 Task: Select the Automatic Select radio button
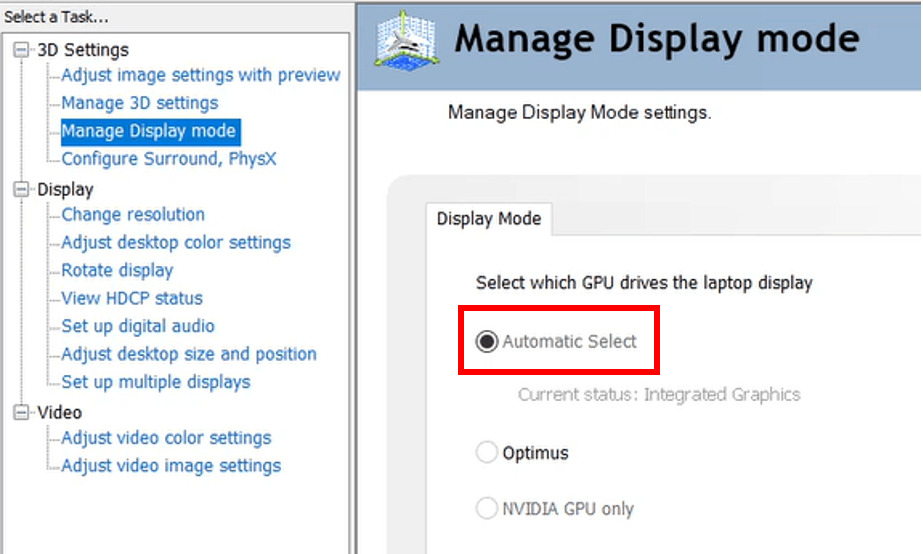coord(487,342)
